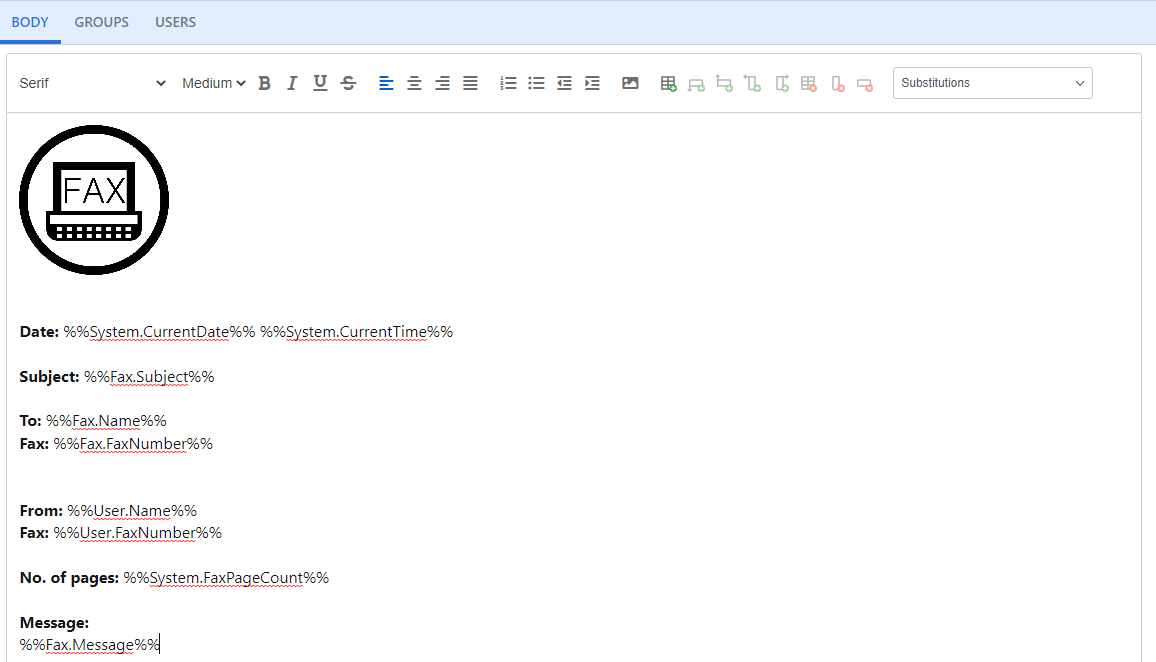The height and width of the screenshot is (662, 1156).
Task: Switch to the GROUPS tab
Action: click(x=101, y=22)
